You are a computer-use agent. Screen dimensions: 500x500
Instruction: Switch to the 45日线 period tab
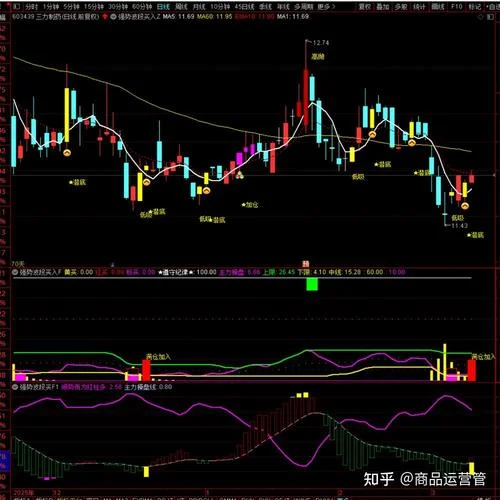tap(244, 7)
